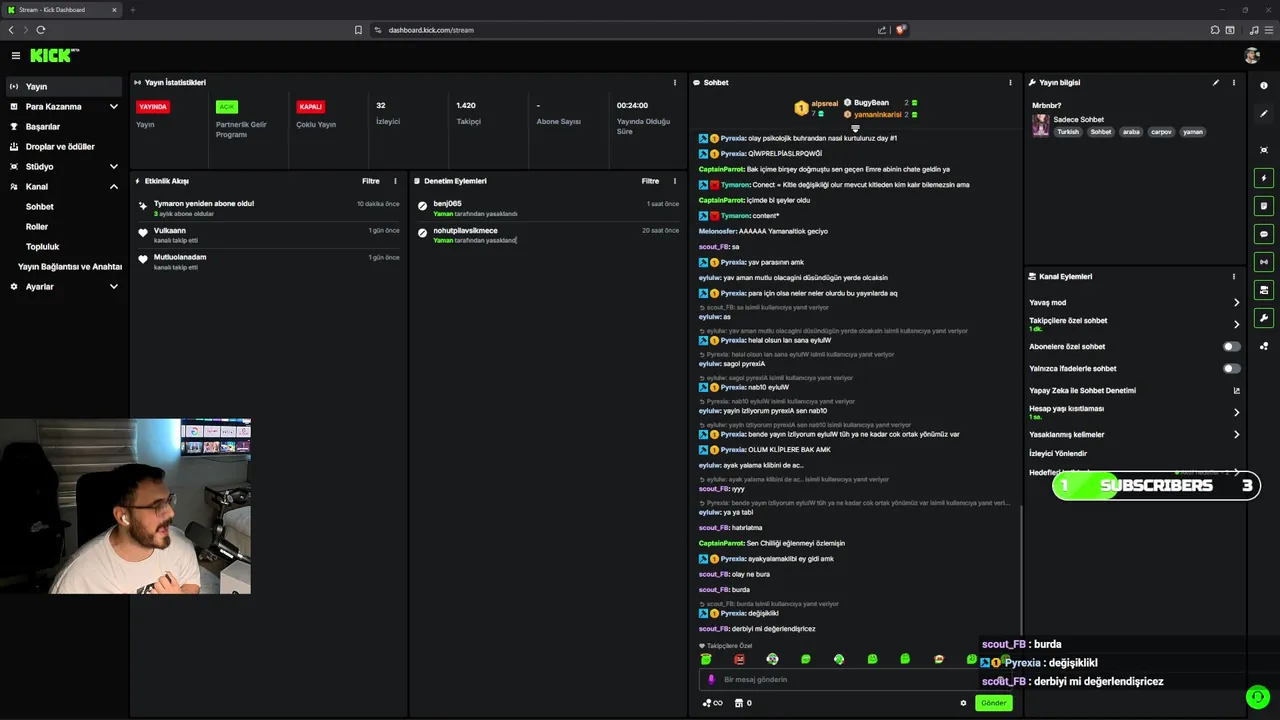Open Topluluk under Kanal in sidebar

[x=42, y=246]
